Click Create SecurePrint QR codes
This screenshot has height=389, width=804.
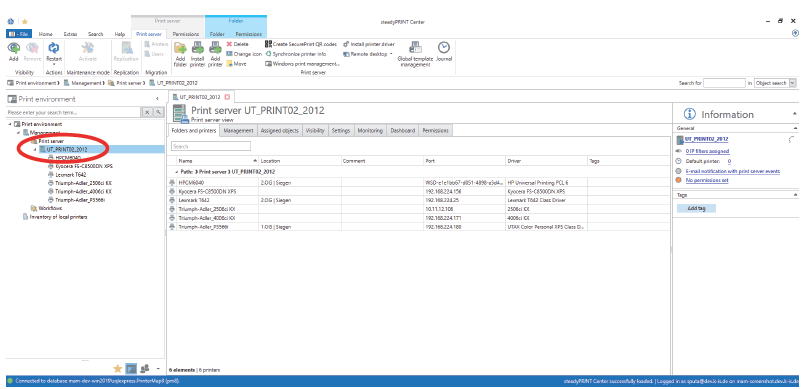(x=301, y=44)
